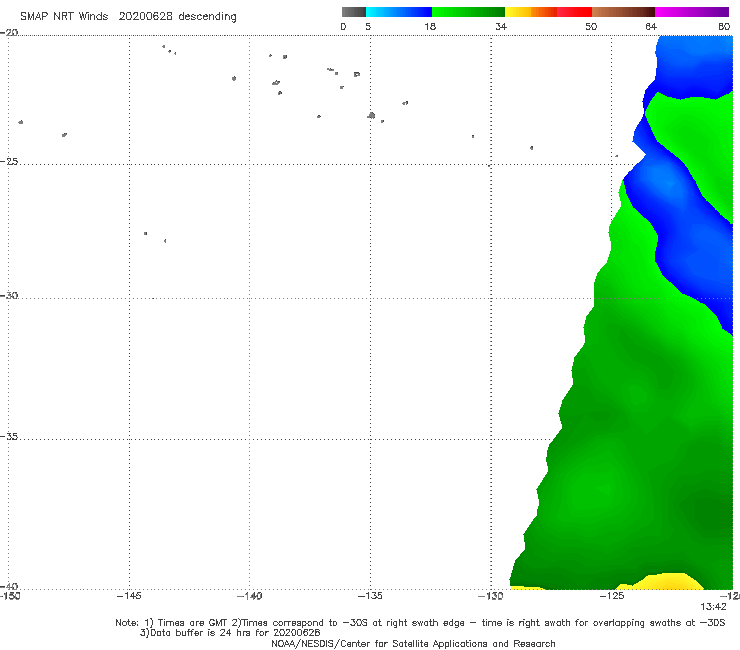Click the latitude label '-35'
Screen dimensions: 740x650
tap(9, 437)
